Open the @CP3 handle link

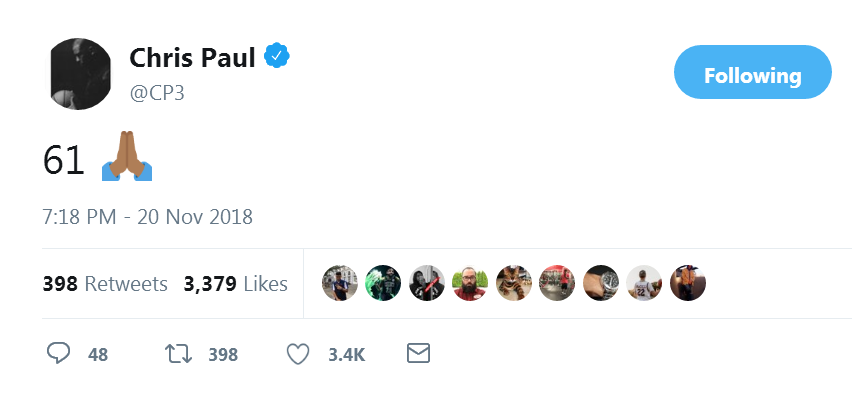click(157, 93)
